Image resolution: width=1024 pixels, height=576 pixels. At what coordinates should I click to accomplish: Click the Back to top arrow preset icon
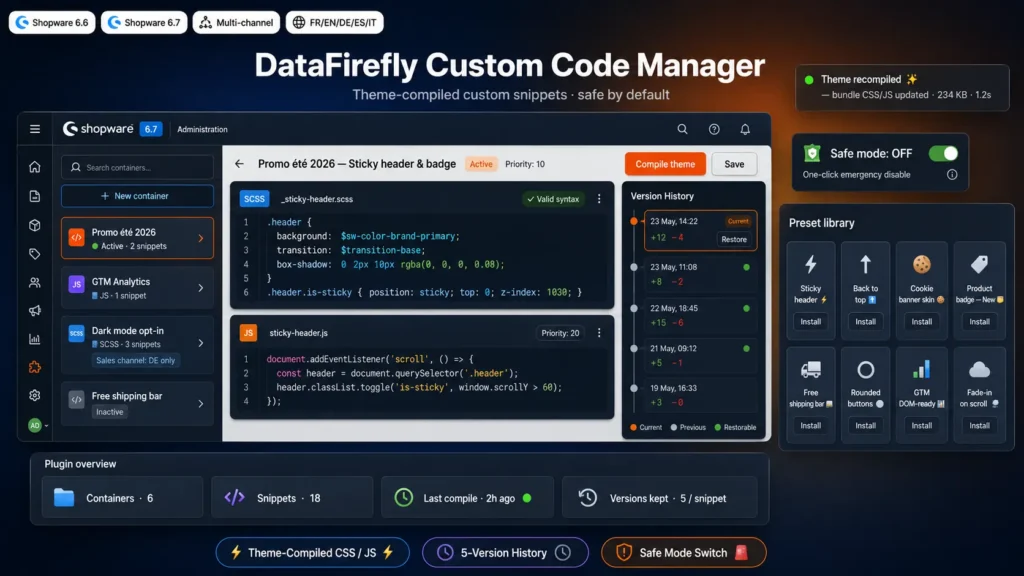click(865, 264)
